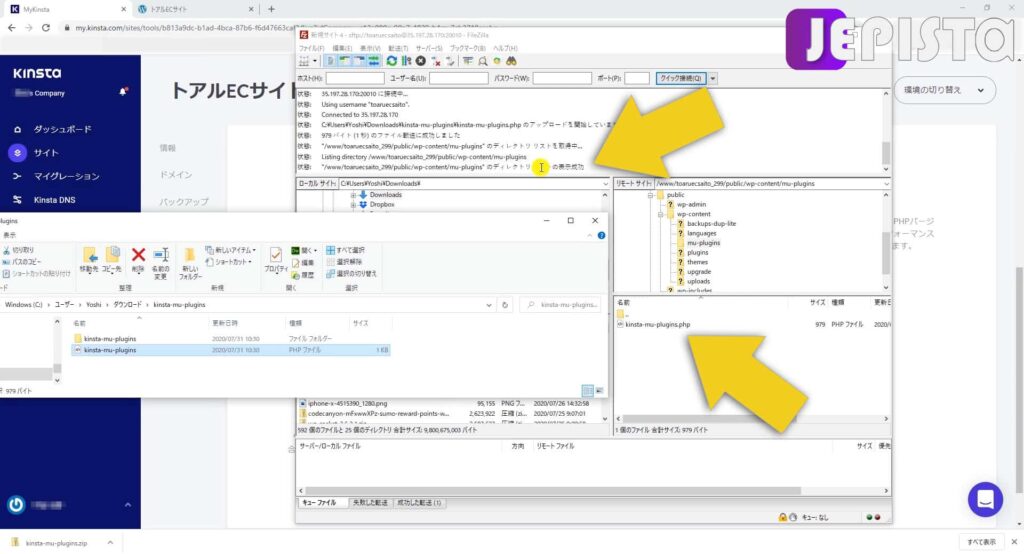Open FileZilla 表示(V) menu

(x=370, y=48)
